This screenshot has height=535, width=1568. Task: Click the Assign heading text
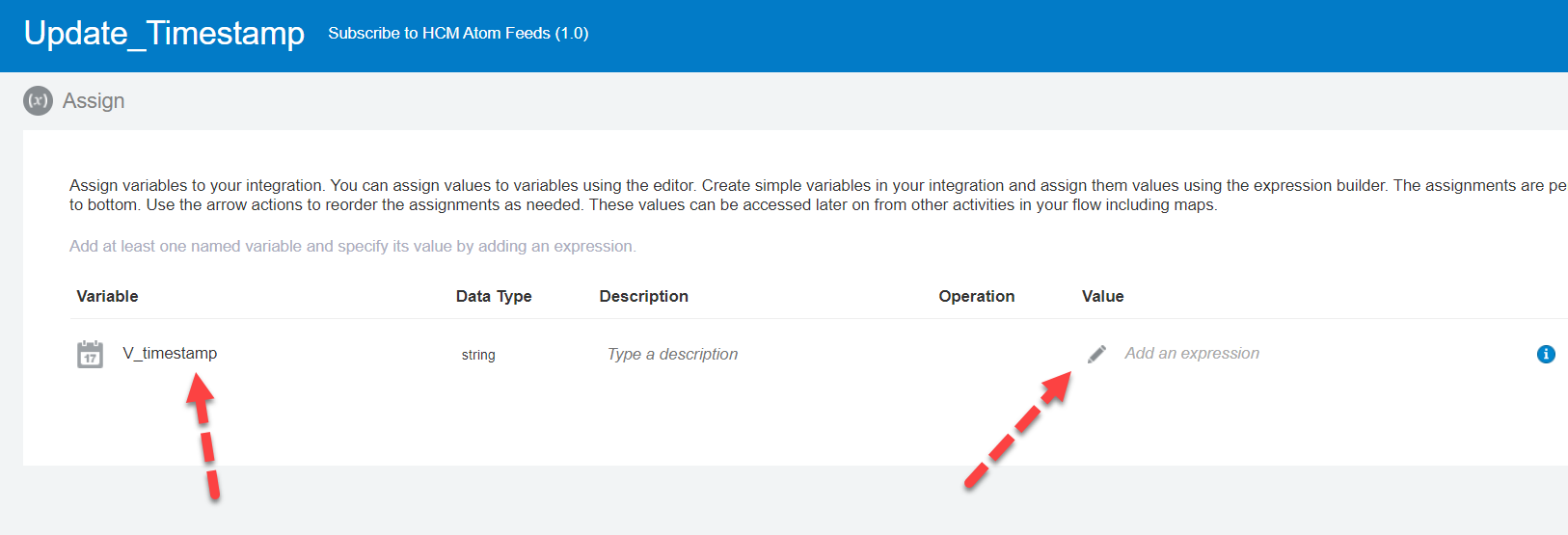[94, 100]
